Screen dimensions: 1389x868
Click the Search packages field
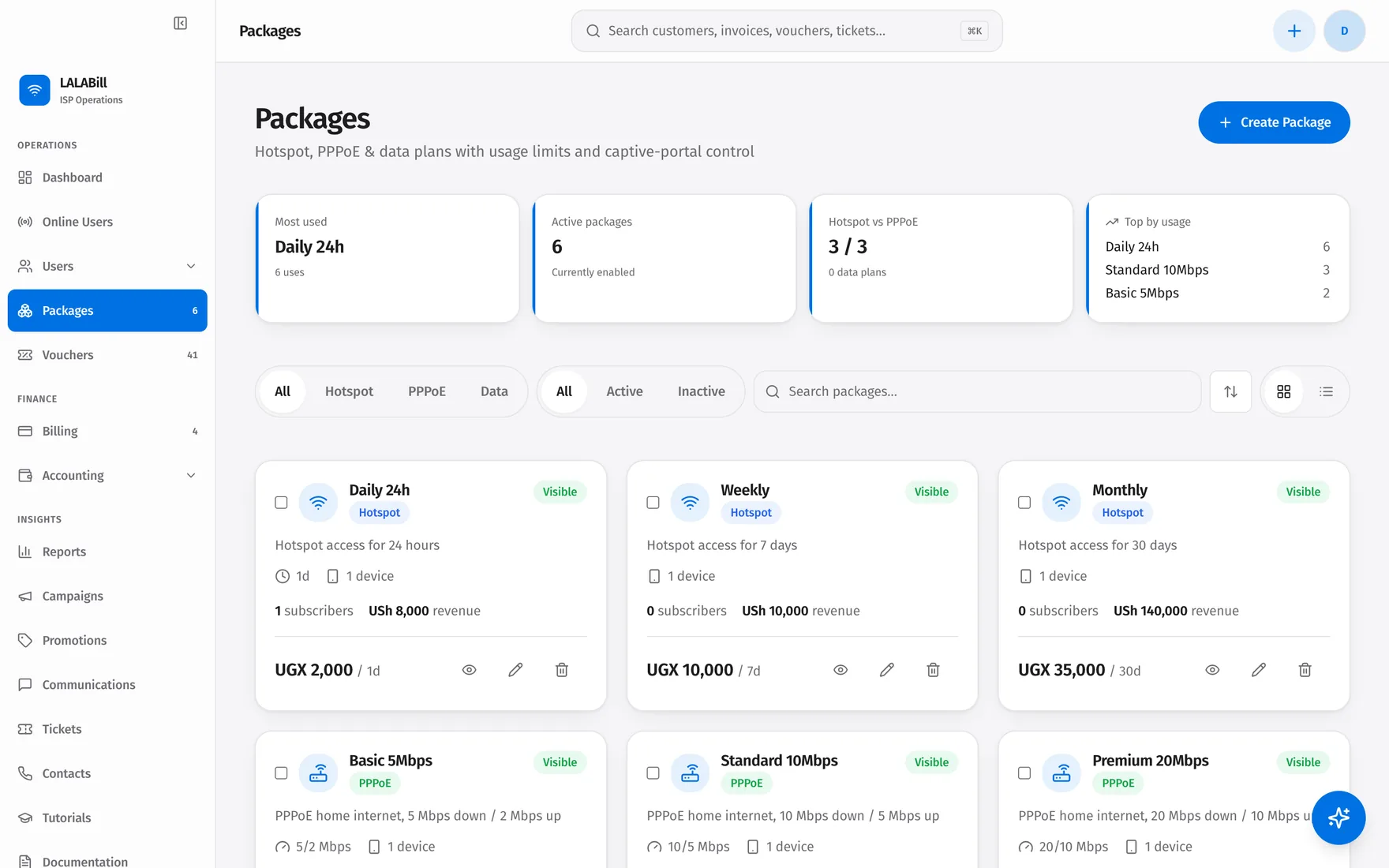point(977,391)
